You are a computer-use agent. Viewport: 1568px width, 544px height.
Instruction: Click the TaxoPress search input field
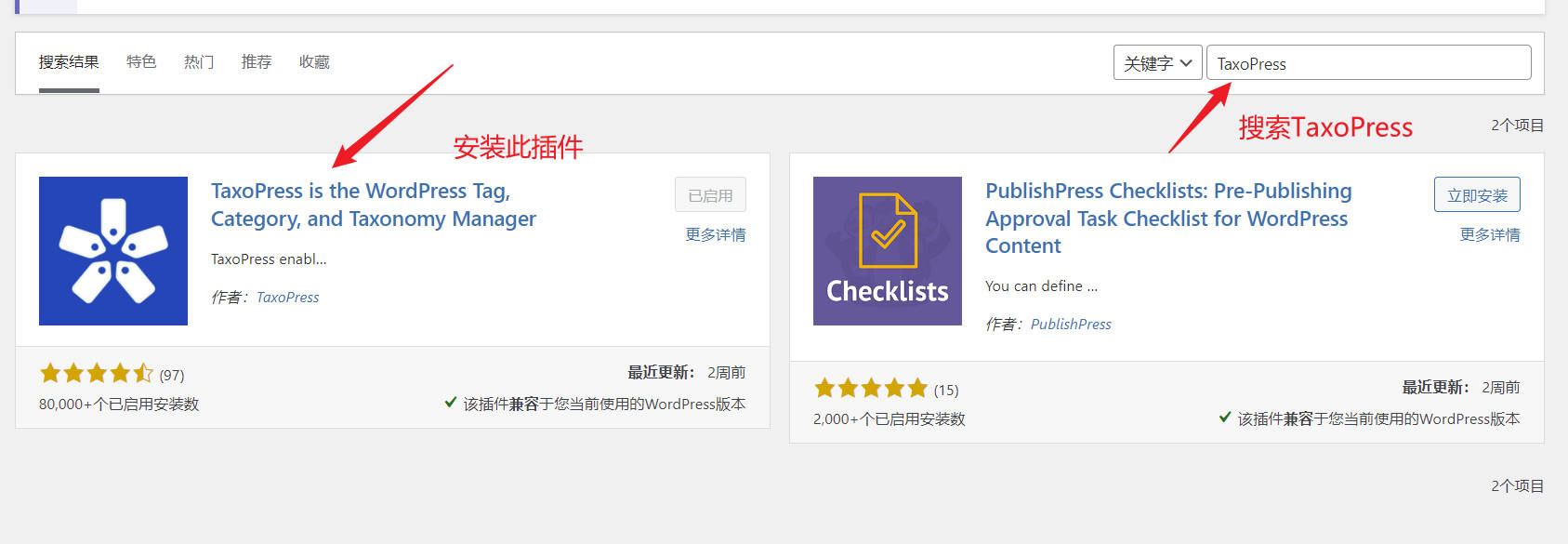[1368, 63]
